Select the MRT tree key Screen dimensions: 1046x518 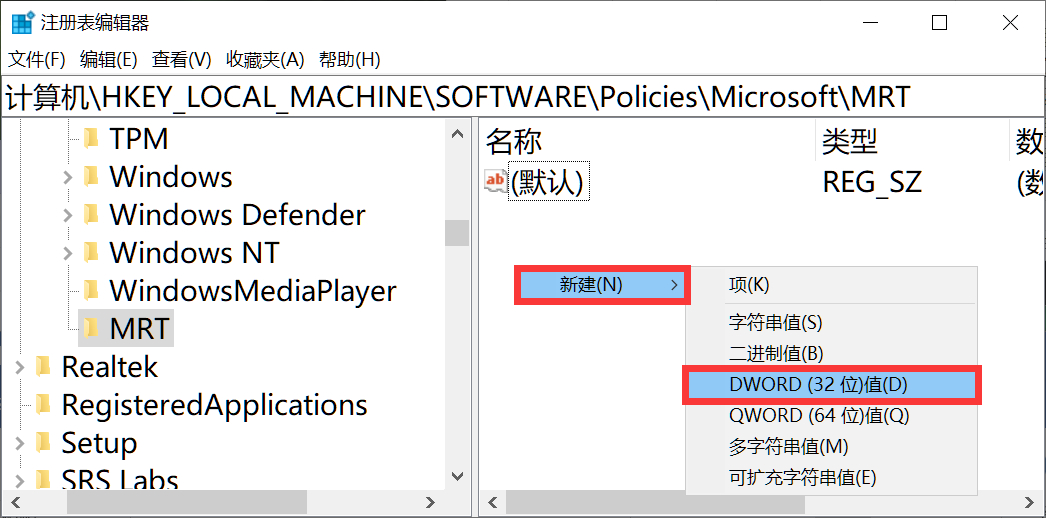click(x=139, y=329)
